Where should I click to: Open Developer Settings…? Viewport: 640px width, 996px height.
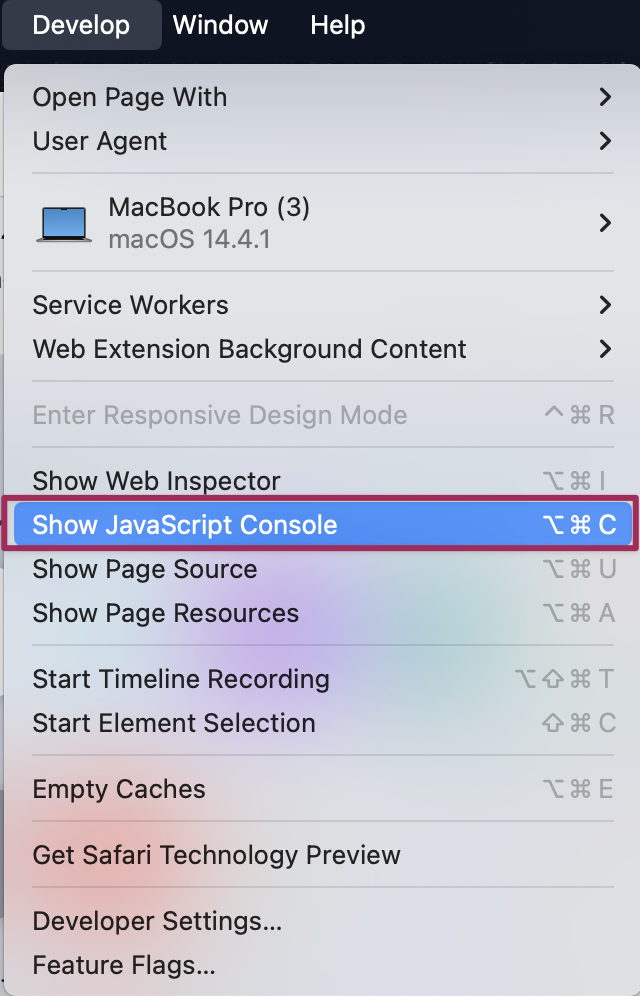point(157,921)
